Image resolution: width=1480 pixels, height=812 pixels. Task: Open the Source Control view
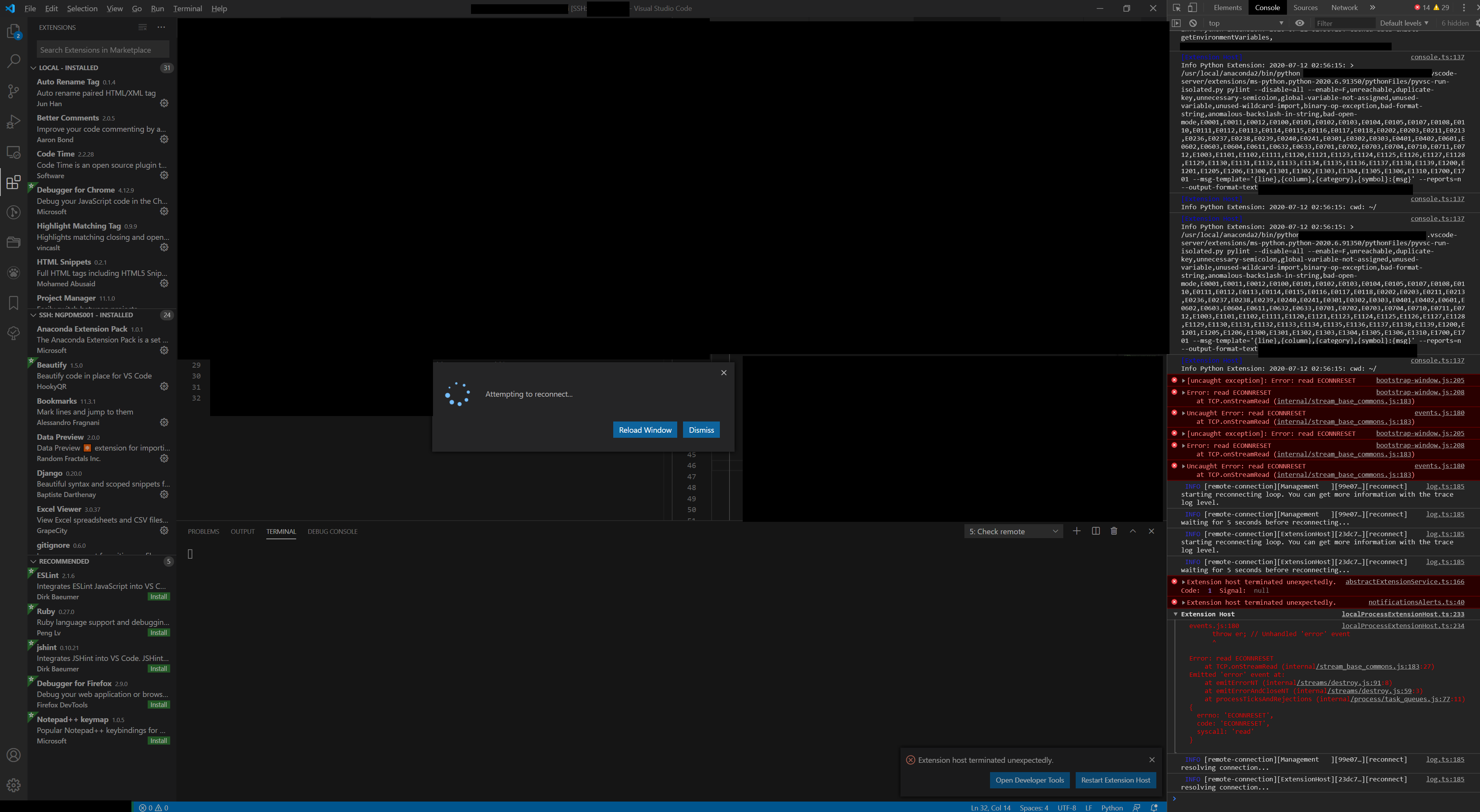(x=13, y=91)
